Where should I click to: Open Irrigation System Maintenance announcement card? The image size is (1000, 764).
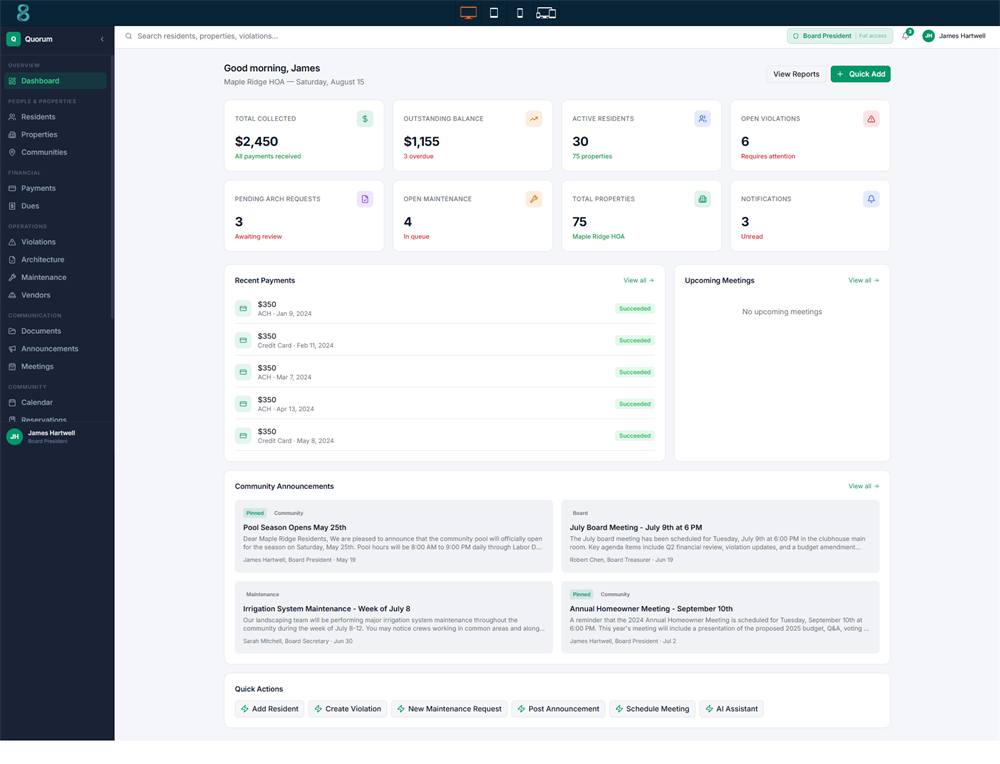tap(393, 617)
